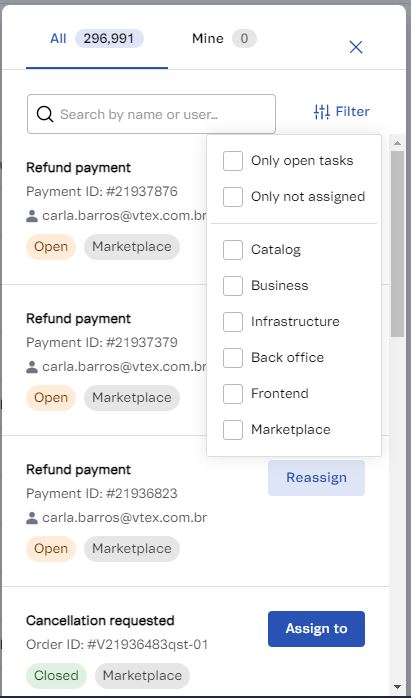Click the scrollbar down arrow
The width and height of the screenshot is (411, 698).
tap(397, 687)
